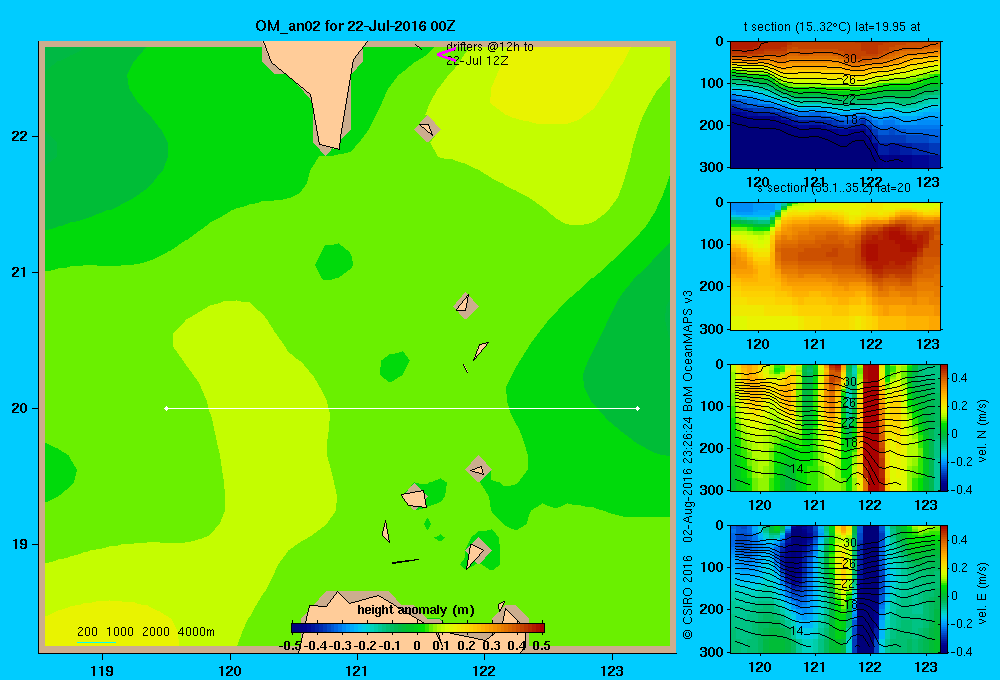Click latitude label 20 on main map

[20, 408]
